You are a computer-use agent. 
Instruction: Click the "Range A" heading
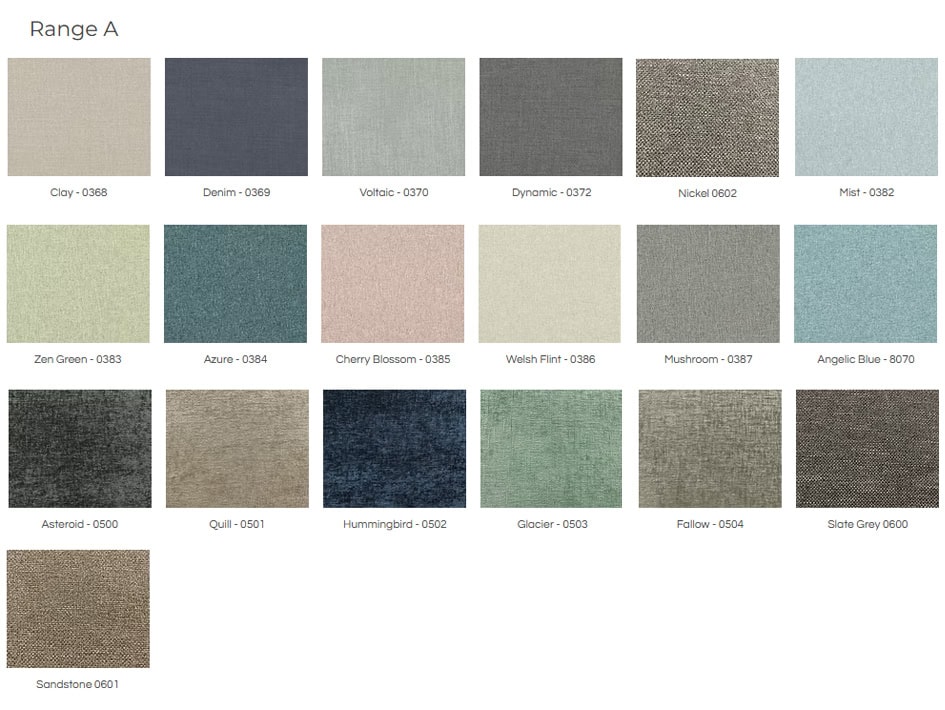click(74, 29)
